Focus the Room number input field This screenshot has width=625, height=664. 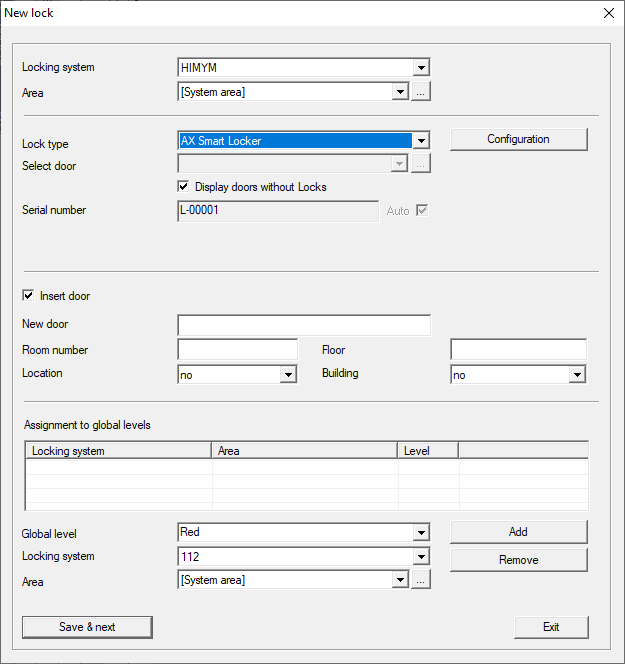tap(238, 350)
